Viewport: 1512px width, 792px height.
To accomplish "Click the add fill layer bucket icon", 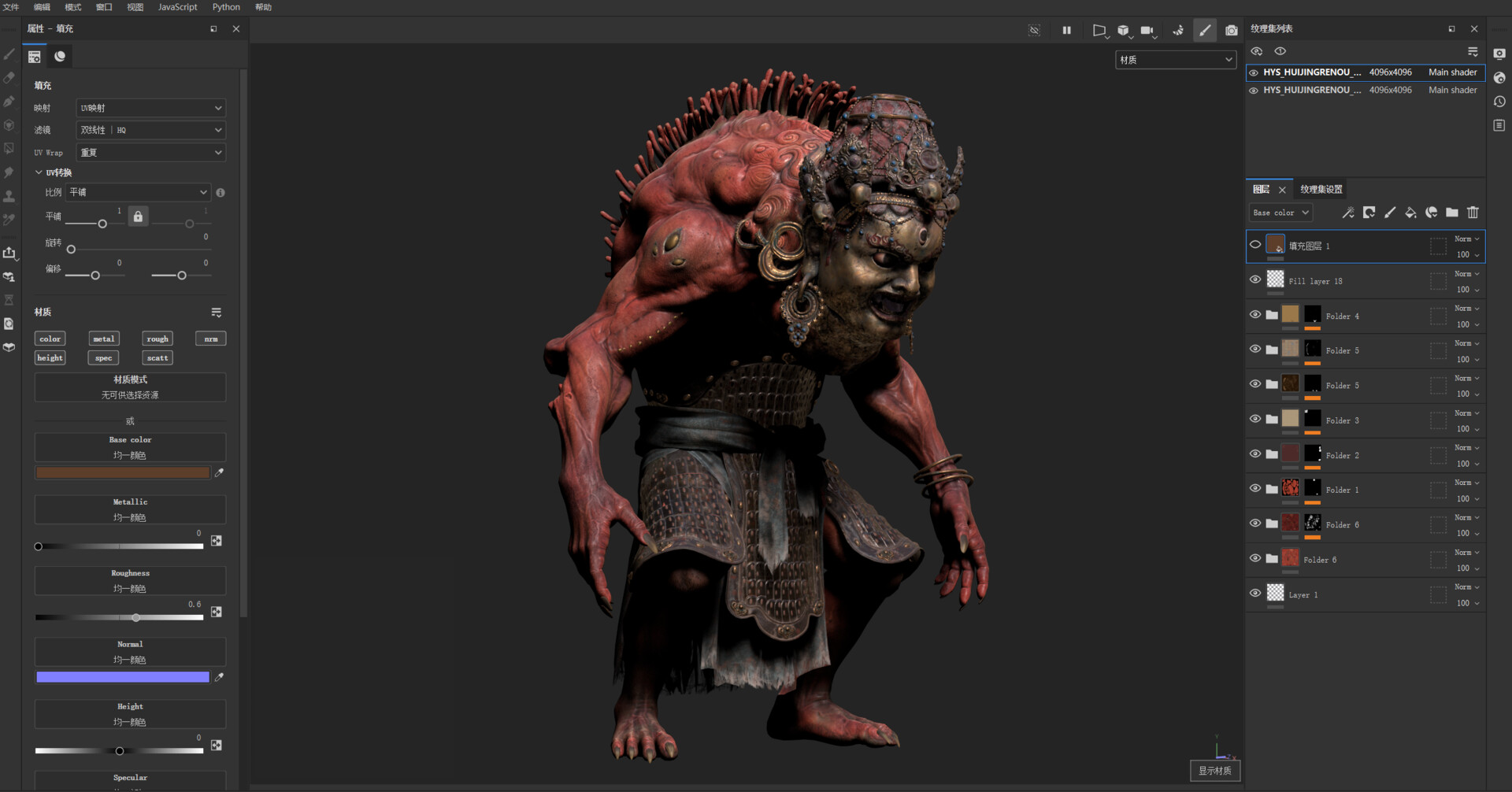I will [x=1410, y=213].
